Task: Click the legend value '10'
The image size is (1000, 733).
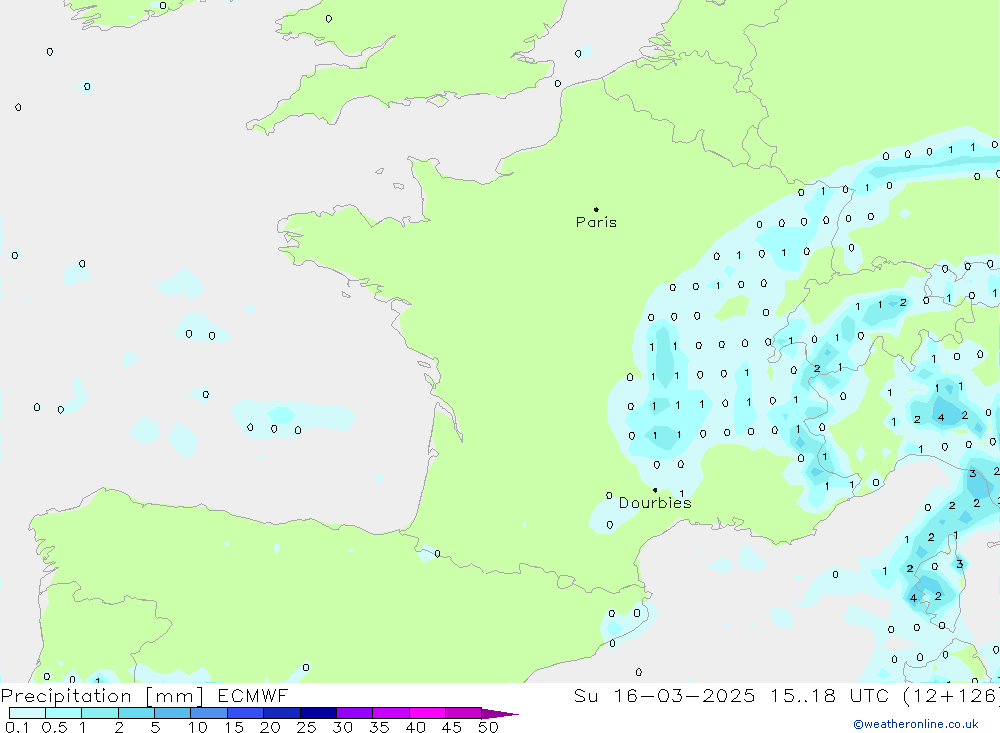Action: click(x=198, y=727)
